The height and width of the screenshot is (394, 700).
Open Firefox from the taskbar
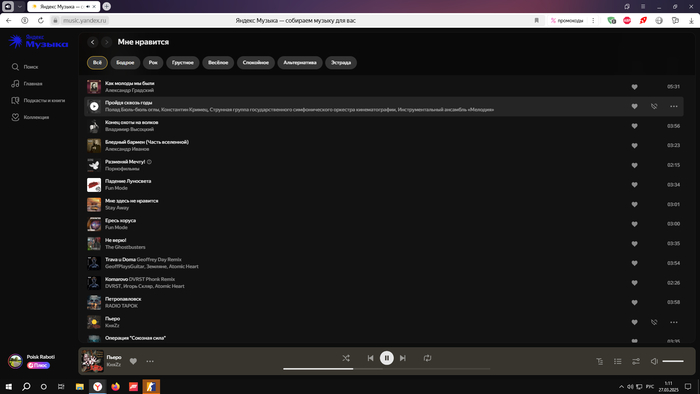(115, 386)
